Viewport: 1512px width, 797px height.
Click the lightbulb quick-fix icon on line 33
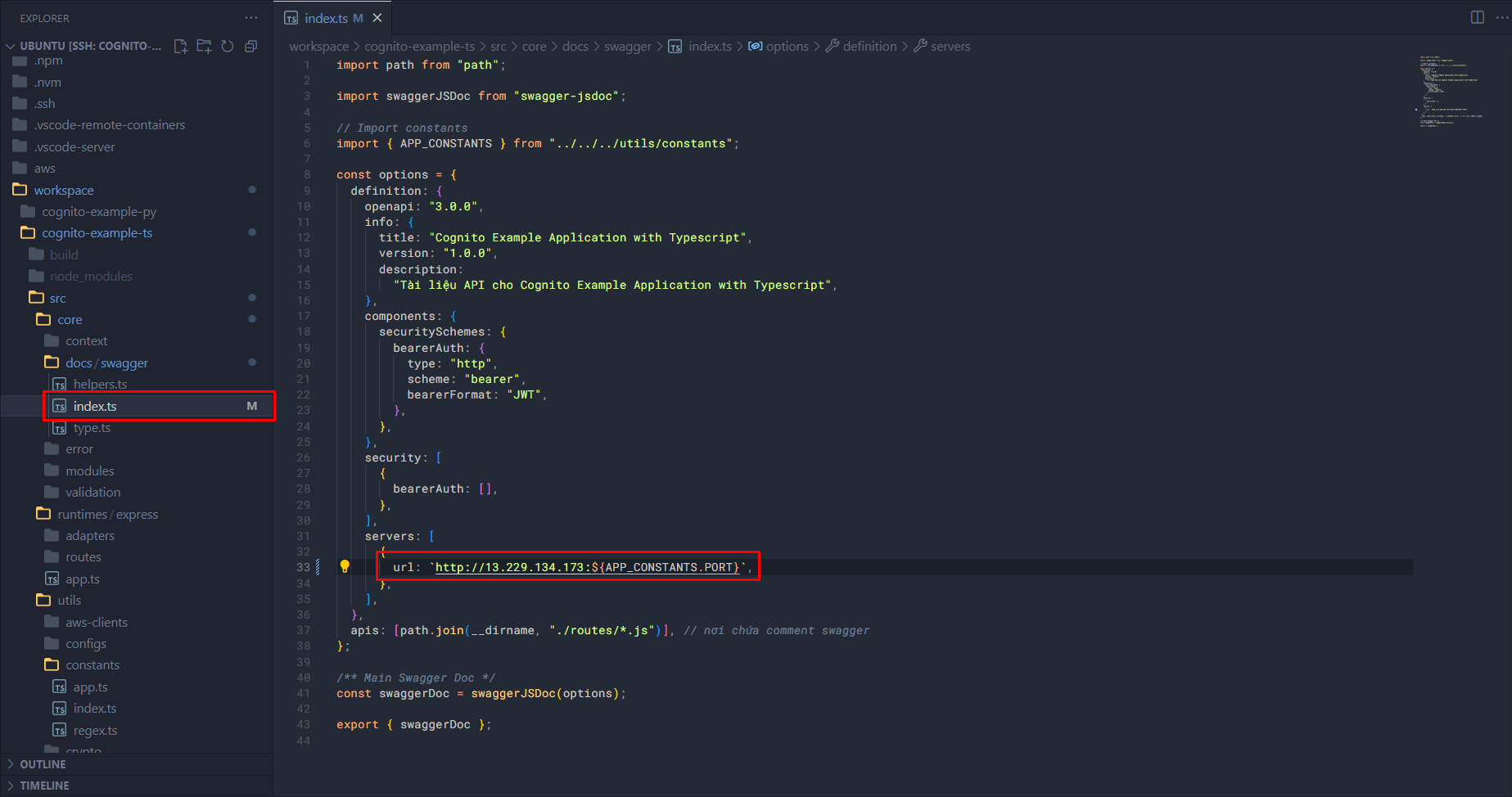(x=345, y=566)
